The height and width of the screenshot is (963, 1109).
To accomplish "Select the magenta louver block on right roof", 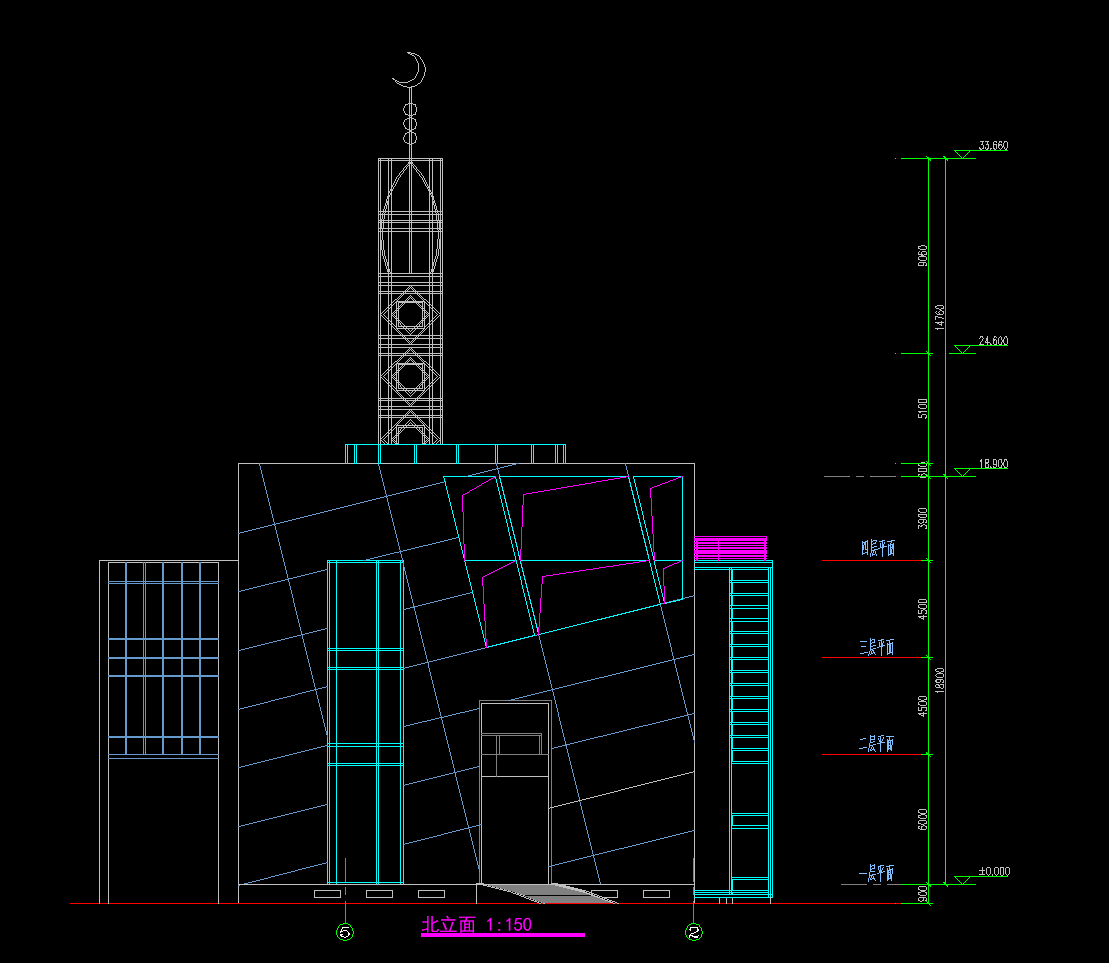I will pos(731,548).
